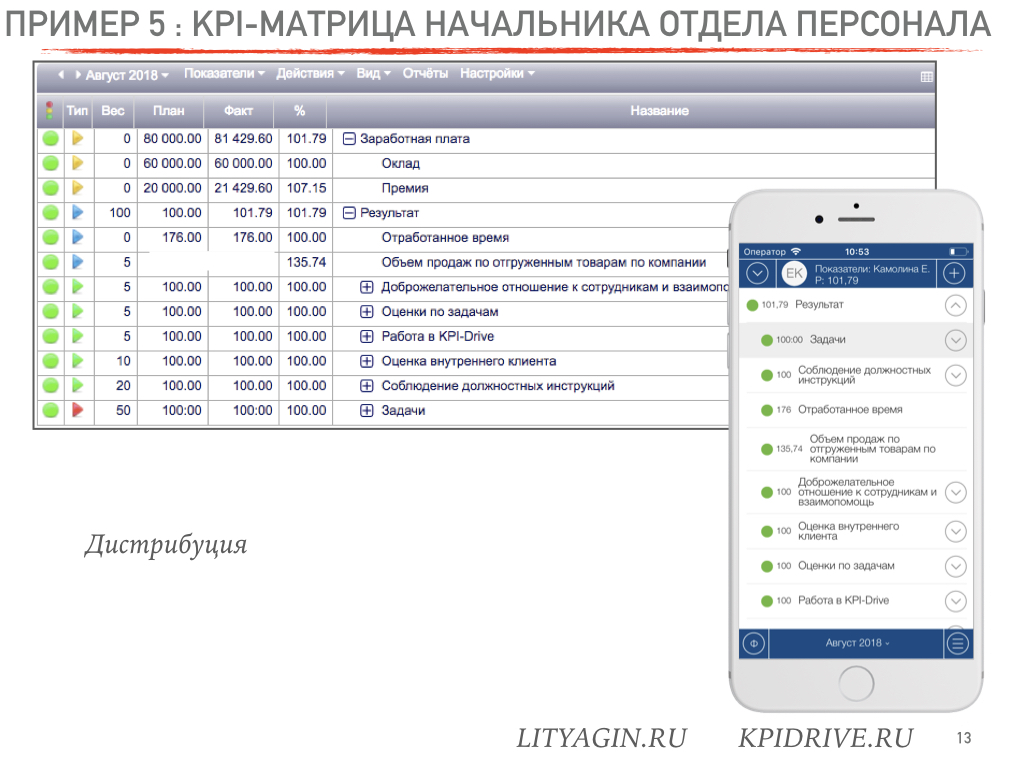This screenshot has height=768, width=1024.
Task: Click the Тип column header
Action: pyautogui.click(x=77, y=111)
